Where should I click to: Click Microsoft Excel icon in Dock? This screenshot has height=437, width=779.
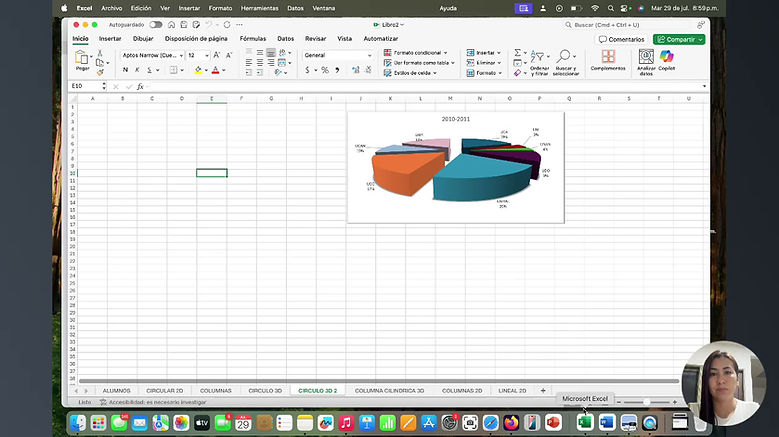pyautogui.click(x=585, y=423)
